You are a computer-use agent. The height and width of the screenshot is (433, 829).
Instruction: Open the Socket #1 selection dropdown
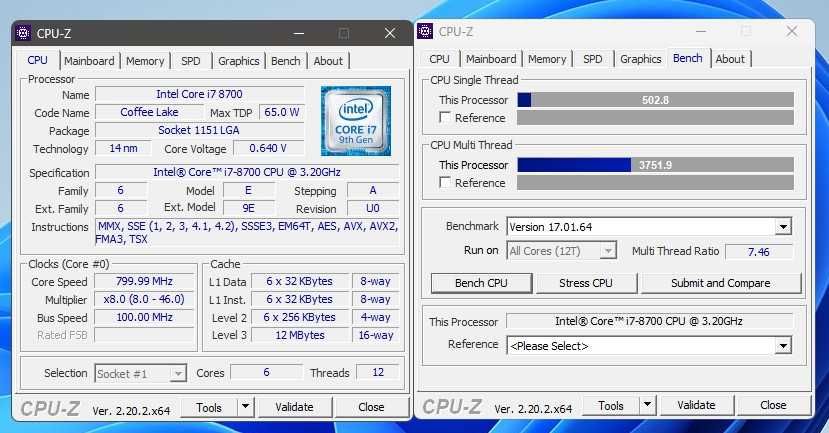178,374
